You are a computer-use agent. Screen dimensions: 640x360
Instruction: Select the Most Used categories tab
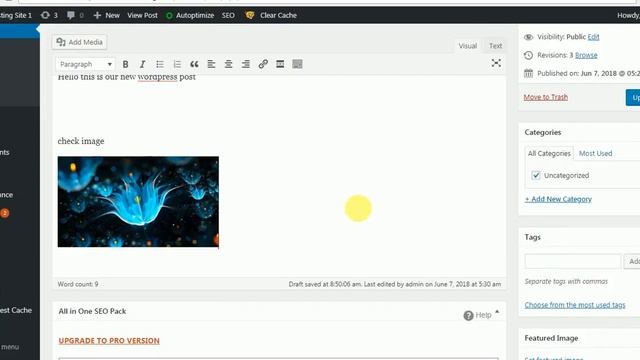596,153
